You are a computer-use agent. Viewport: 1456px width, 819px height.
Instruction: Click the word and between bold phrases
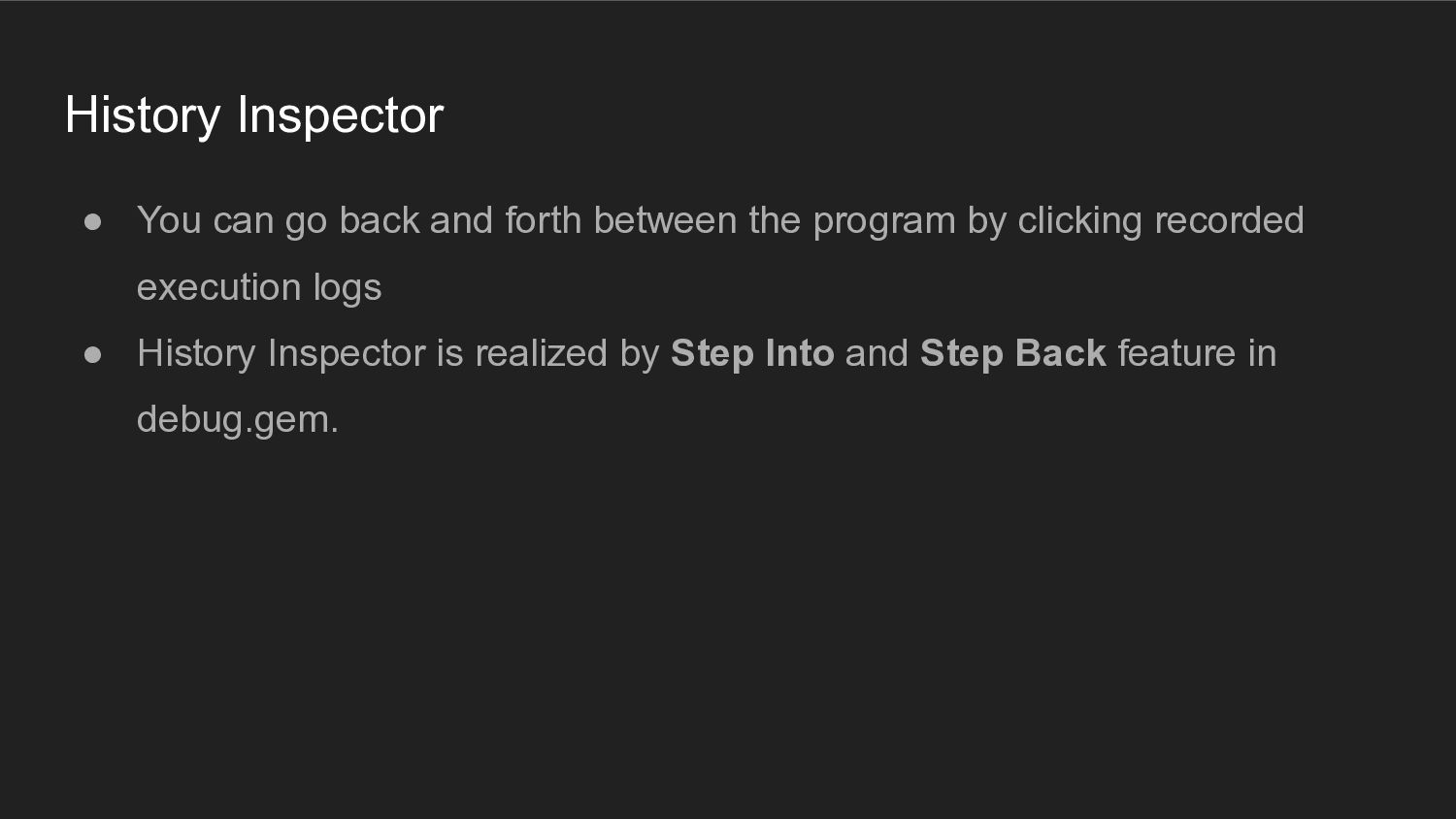pyautogui.click(x=877, y=353)
